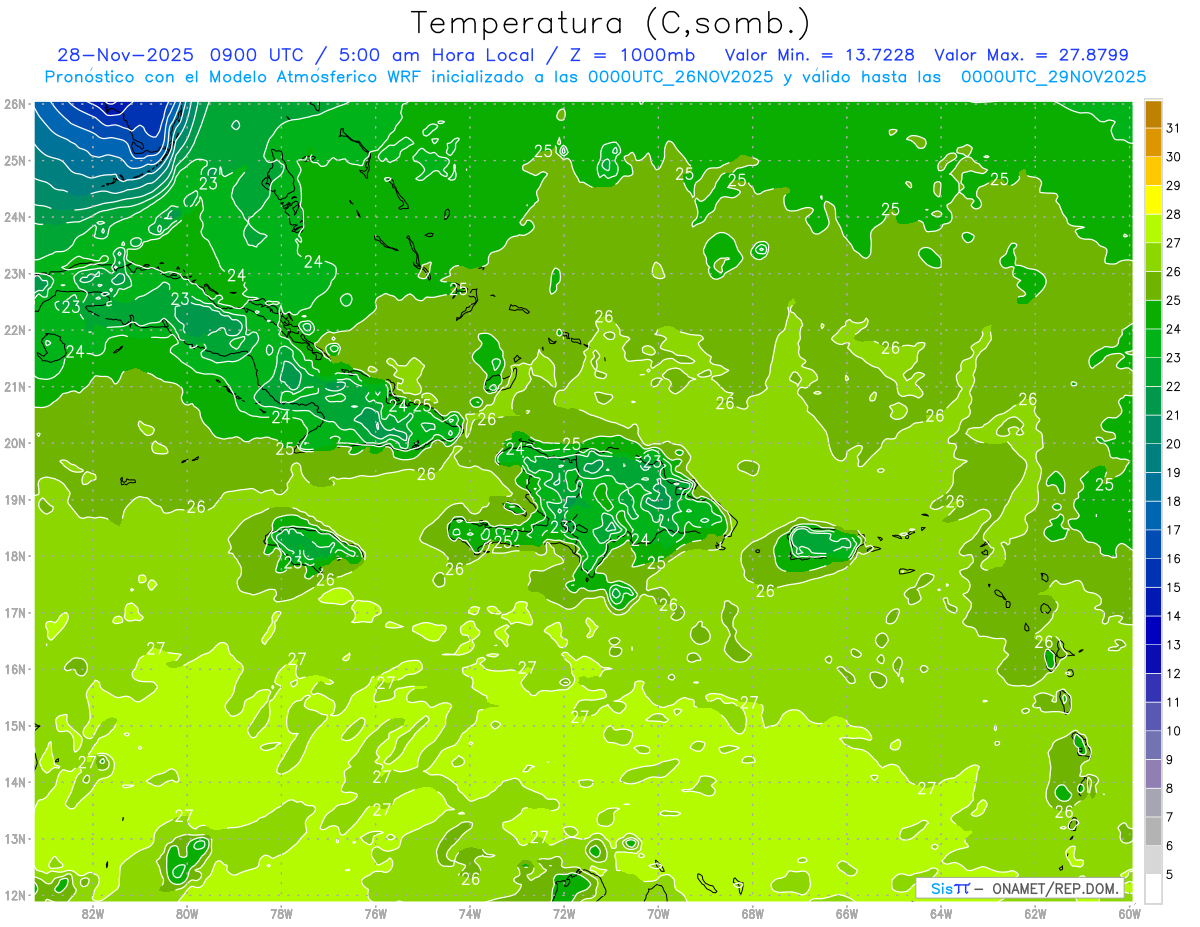1200x927 pixels.
Task: Click the 66W longitude axis label
Action: (847, 912)
